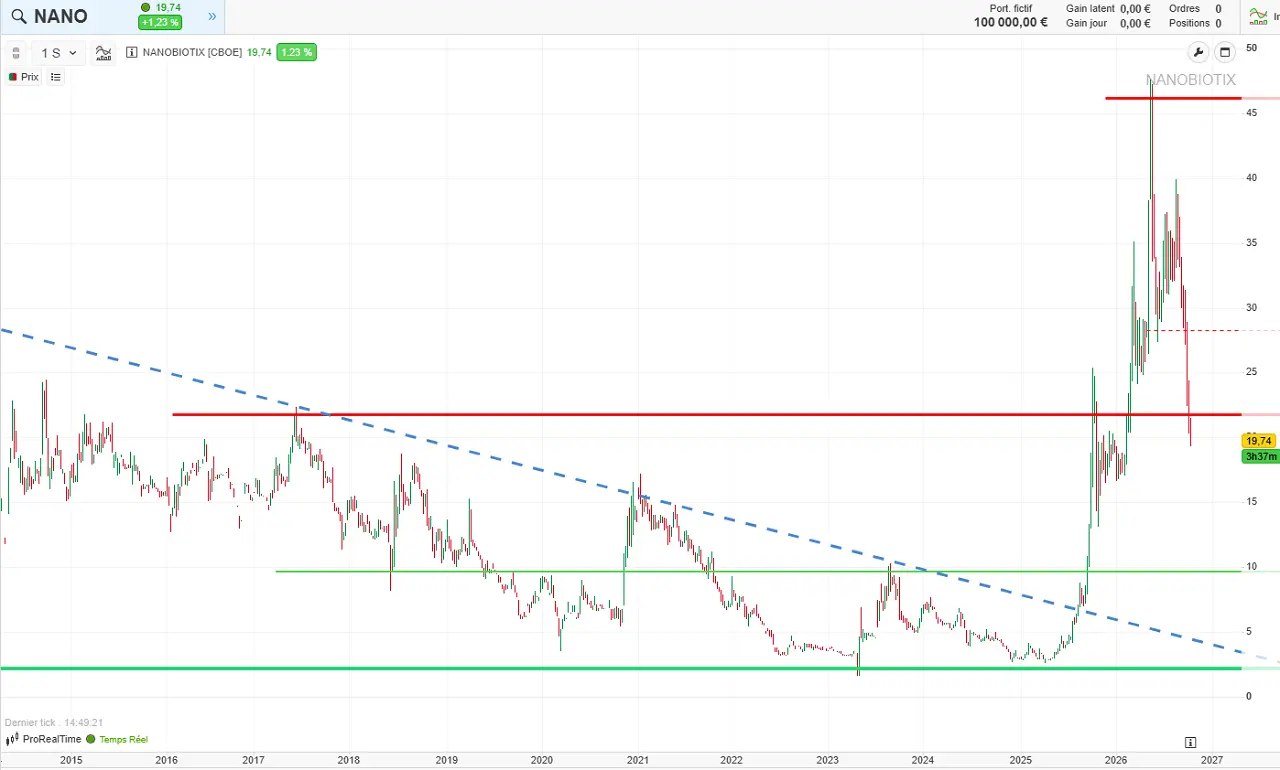Select the NANO ticker symbol text
This screenshot has width=1280, height=770.
61,17
